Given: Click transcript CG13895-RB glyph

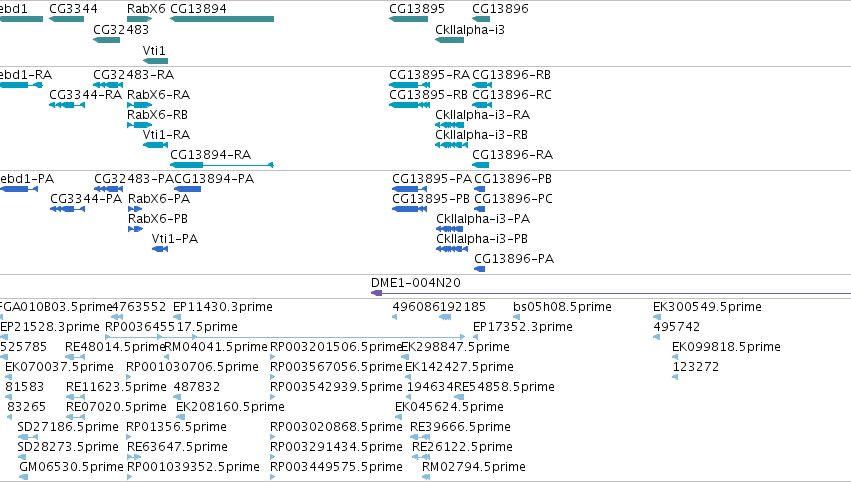Looking at the screenshot, I should [x=410, y=105].
